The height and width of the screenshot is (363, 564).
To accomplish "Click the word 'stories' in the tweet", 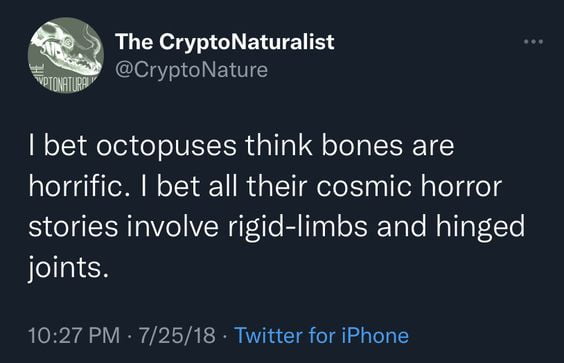I will pyautogui.click(x=73, y=227).
